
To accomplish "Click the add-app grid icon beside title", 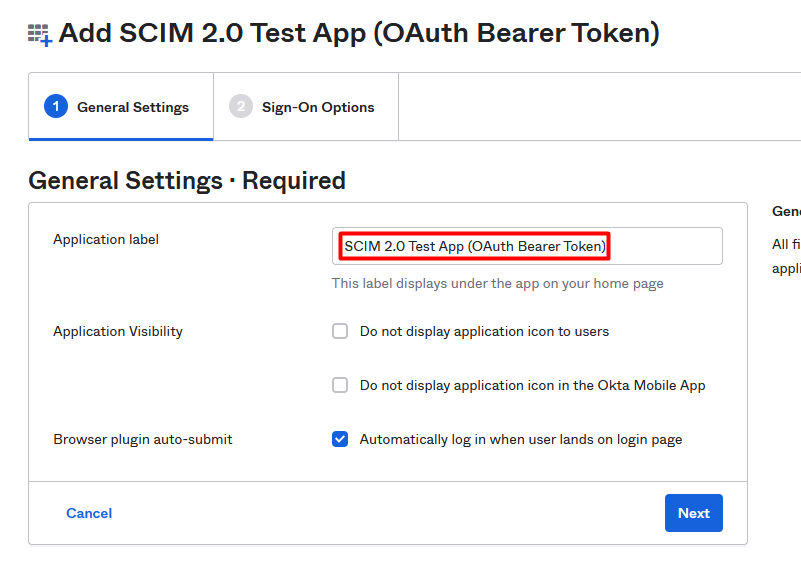I will [x=40, y=35].
